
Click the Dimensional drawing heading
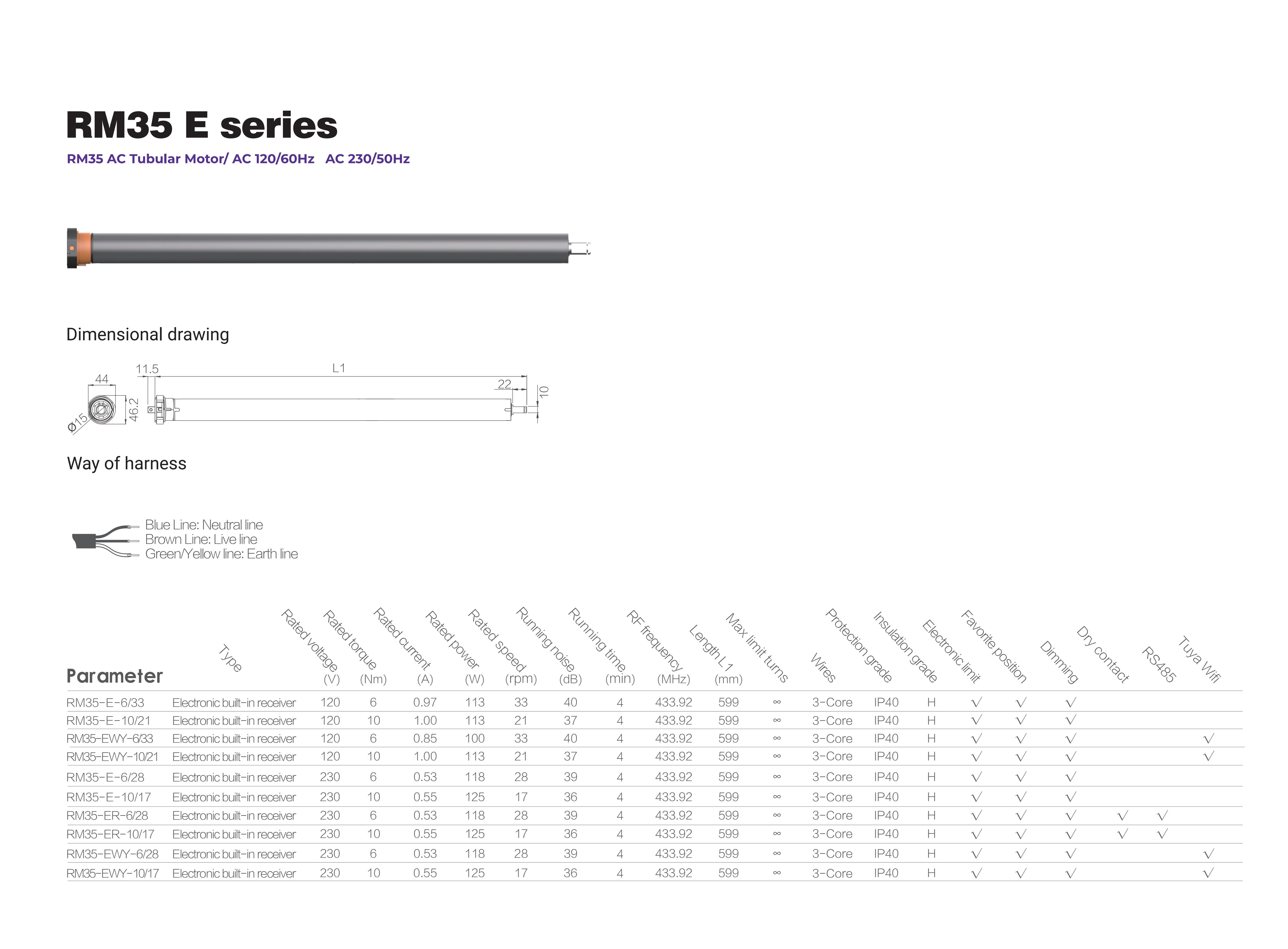tap(148, 334)
